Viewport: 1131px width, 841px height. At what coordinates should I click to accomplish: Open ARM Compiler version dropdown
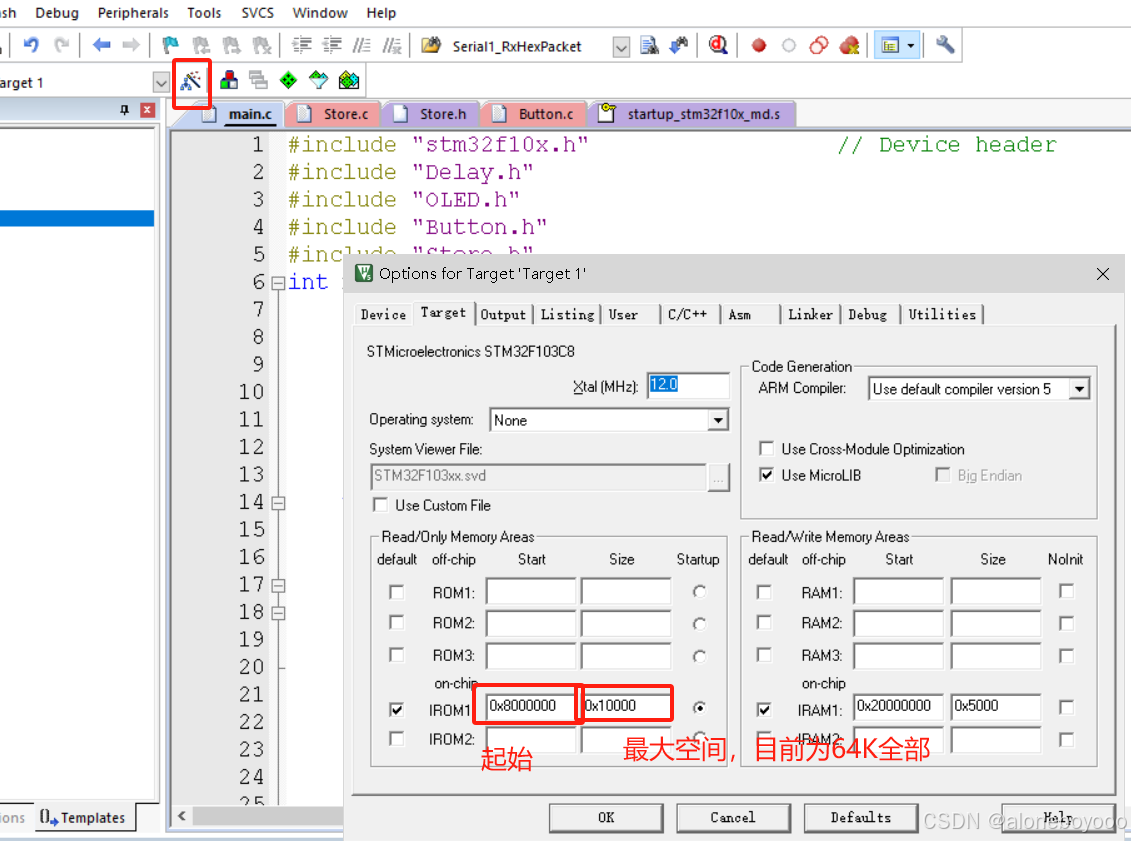(x=1079, y=389)
